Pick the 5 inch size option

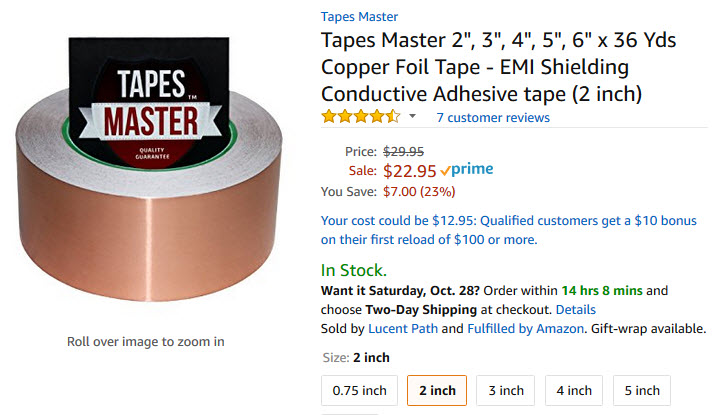coord(642,390)
